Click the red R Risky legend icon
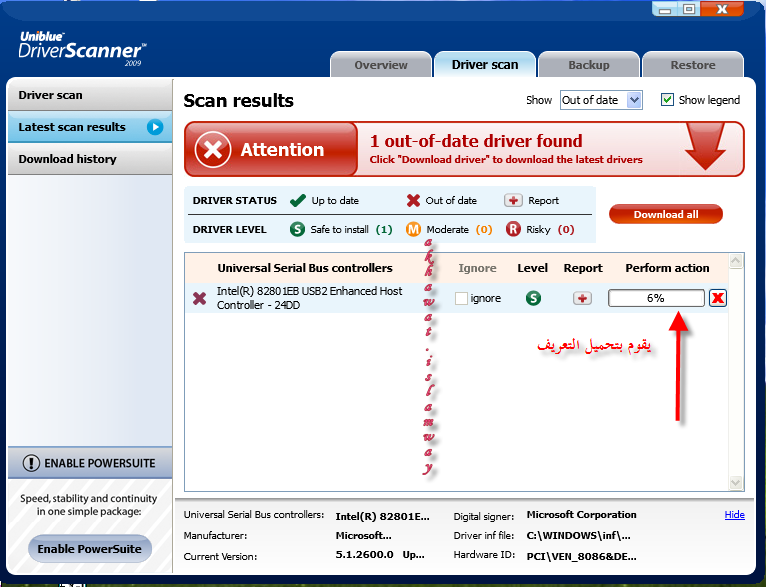 click(x=513, y=229)
